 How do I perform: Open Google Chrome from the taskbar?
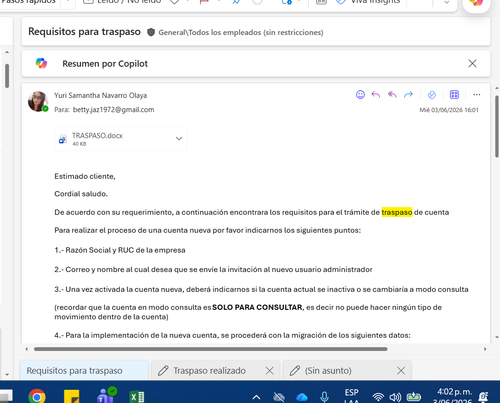coord(37,396)
